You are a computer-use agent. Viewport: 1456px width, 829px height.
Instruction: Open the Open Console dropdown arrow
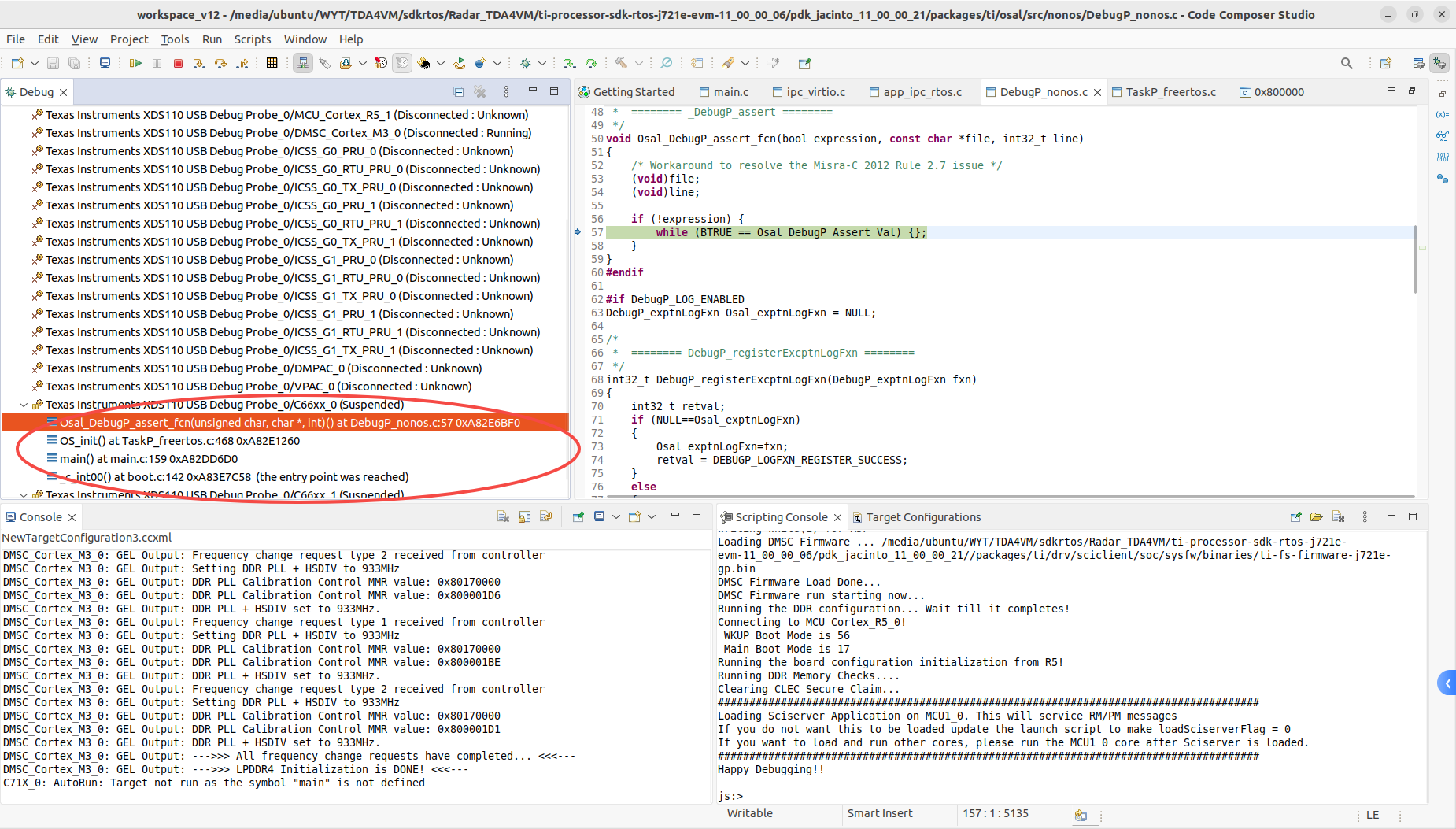(x=652, y=516)
